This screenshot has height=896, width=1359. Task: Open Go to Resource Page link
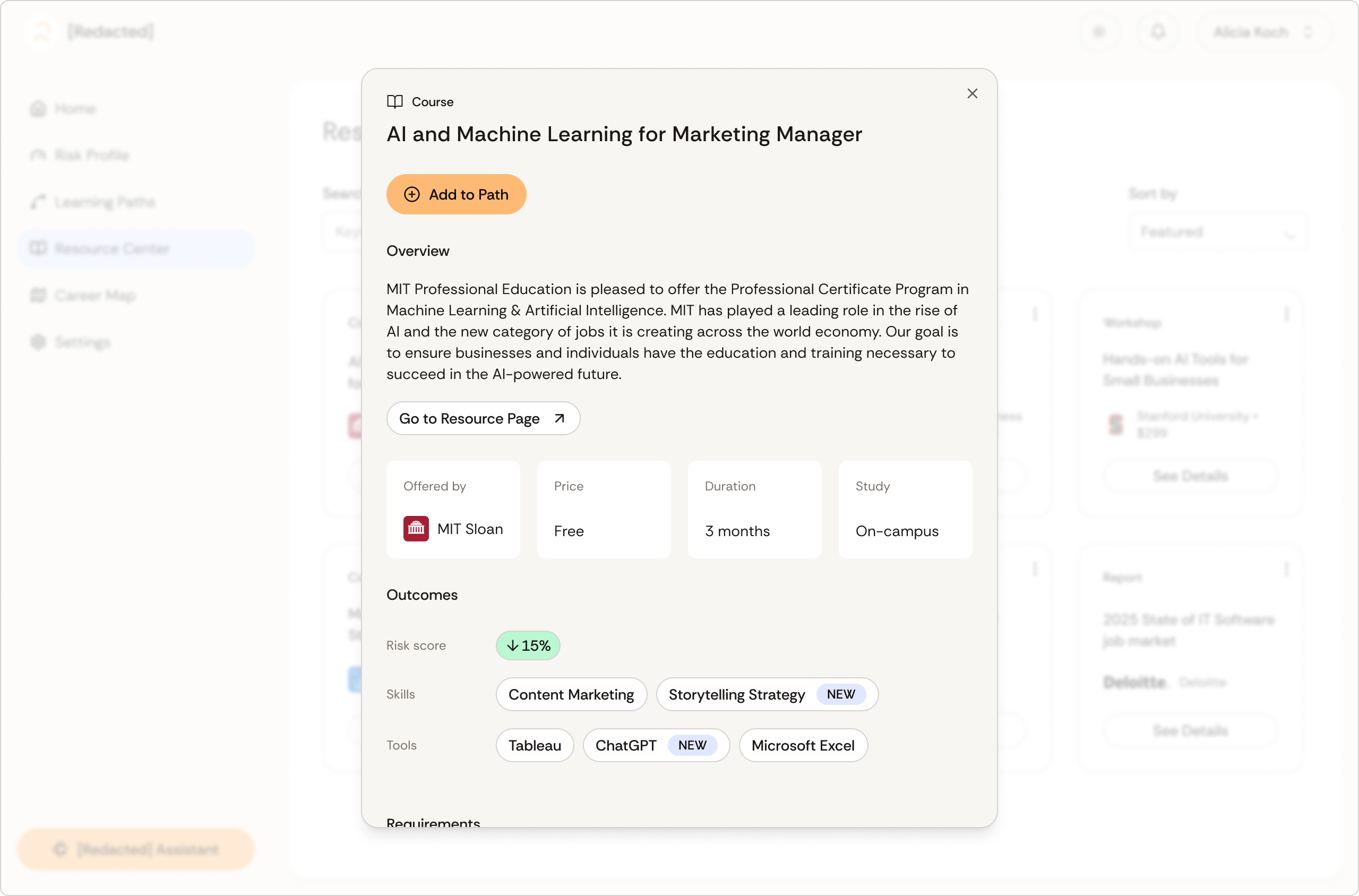tap(483, 418)
